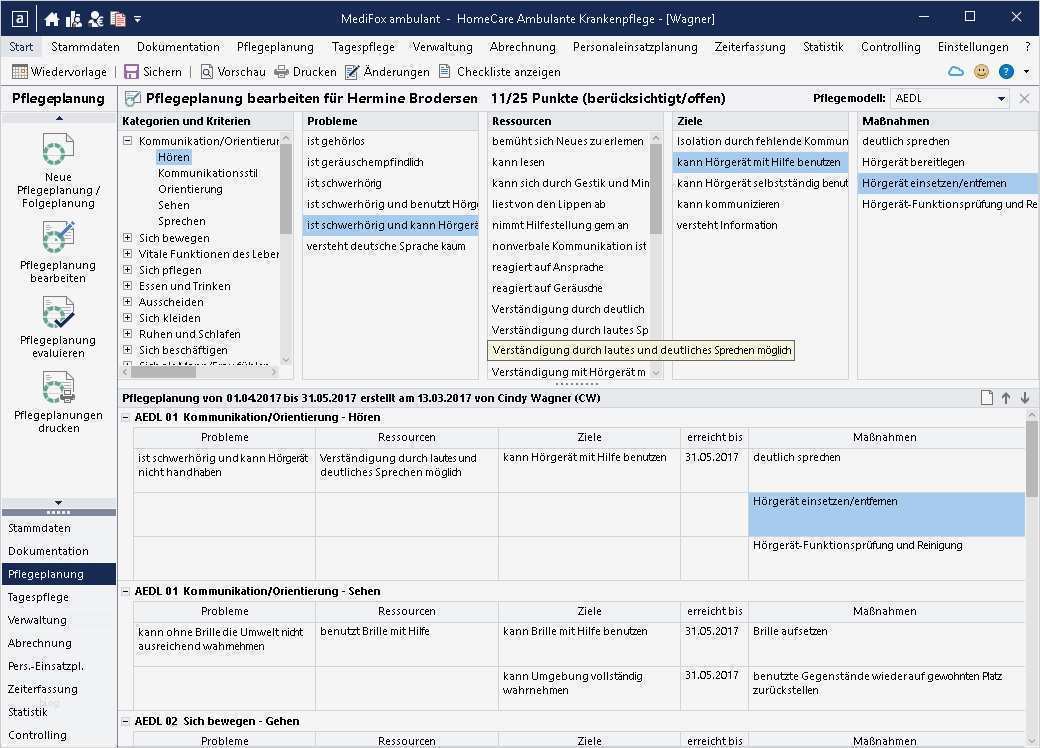Click the people icon in title bar
1040x748 pixels.
click(96, 19)
